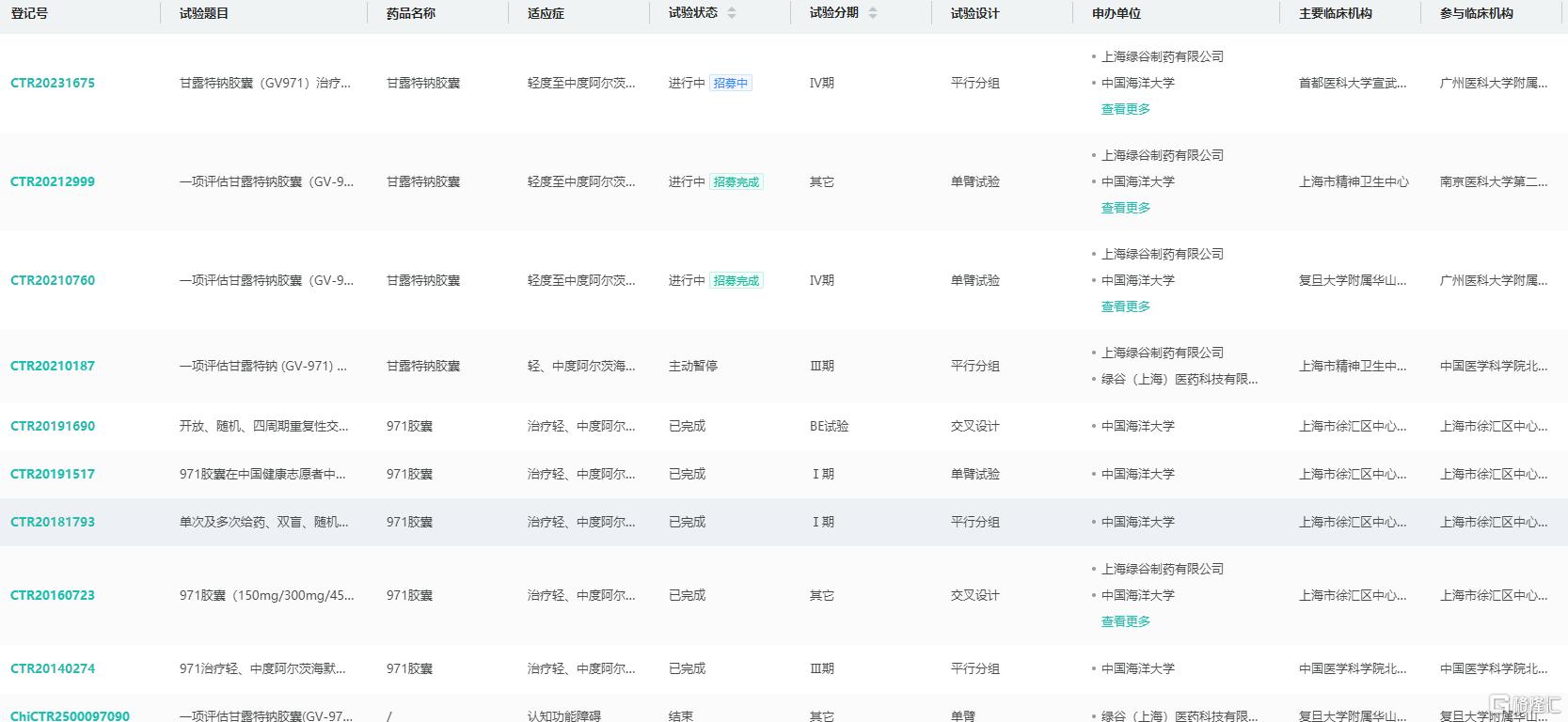Expand 查看更多 sponsors for CTR20210760
Viewport: 1568px width, 722px height.
pos(1126,306)
